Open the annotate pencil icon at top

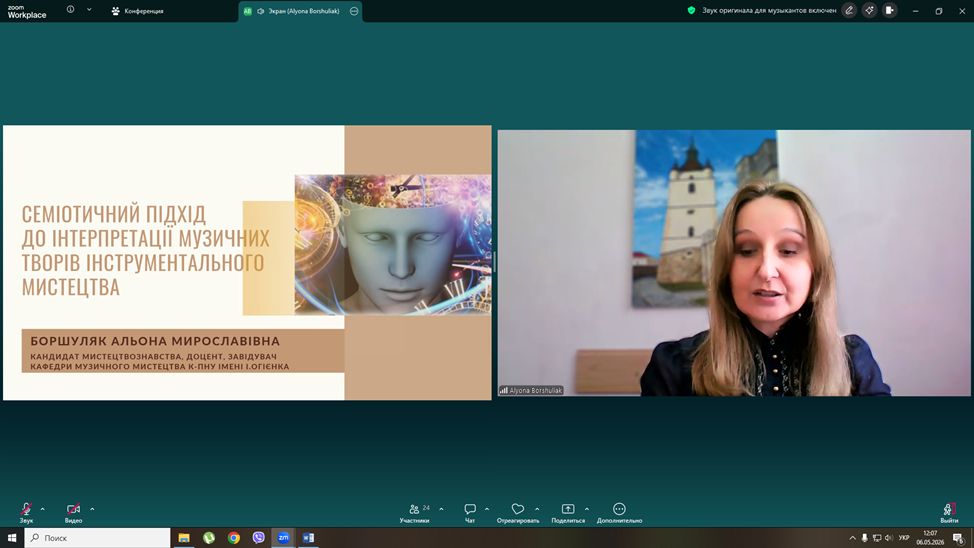pyautogui.click(x=849, y=11)
